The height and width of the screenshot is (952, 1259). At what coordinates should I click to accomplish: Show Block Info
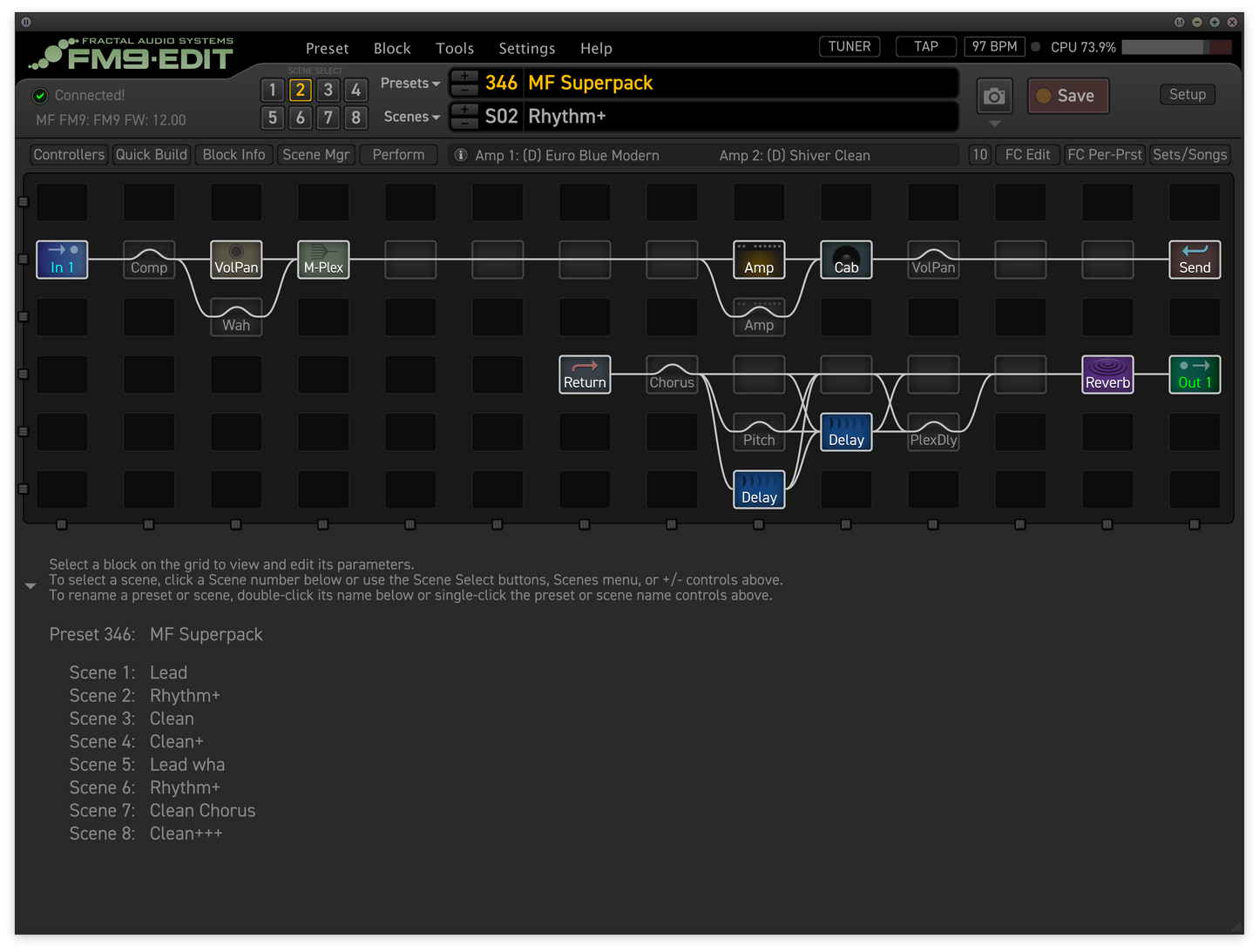tap(234, 155)
